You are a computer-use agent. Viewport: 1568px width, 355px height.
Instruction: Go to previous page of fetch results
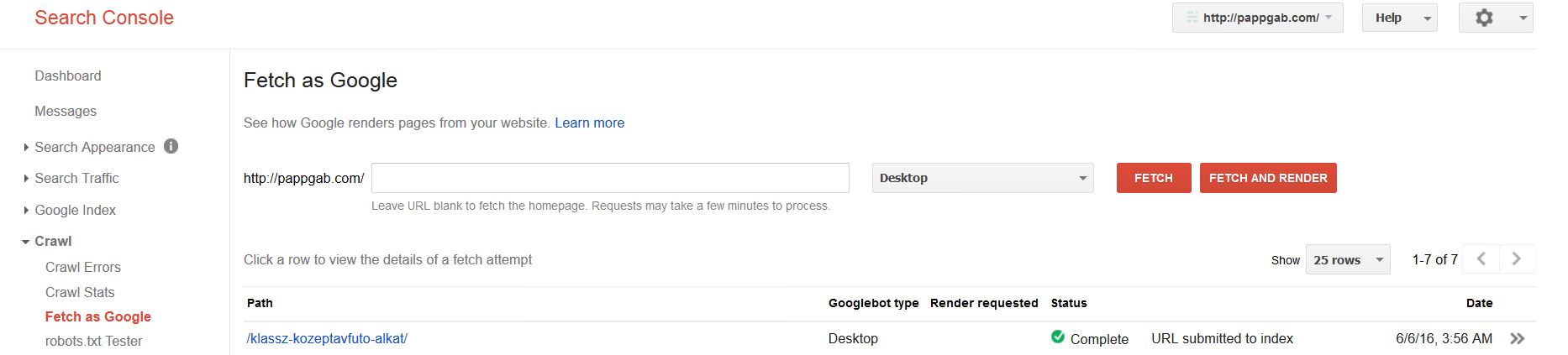coord(1481,259)
